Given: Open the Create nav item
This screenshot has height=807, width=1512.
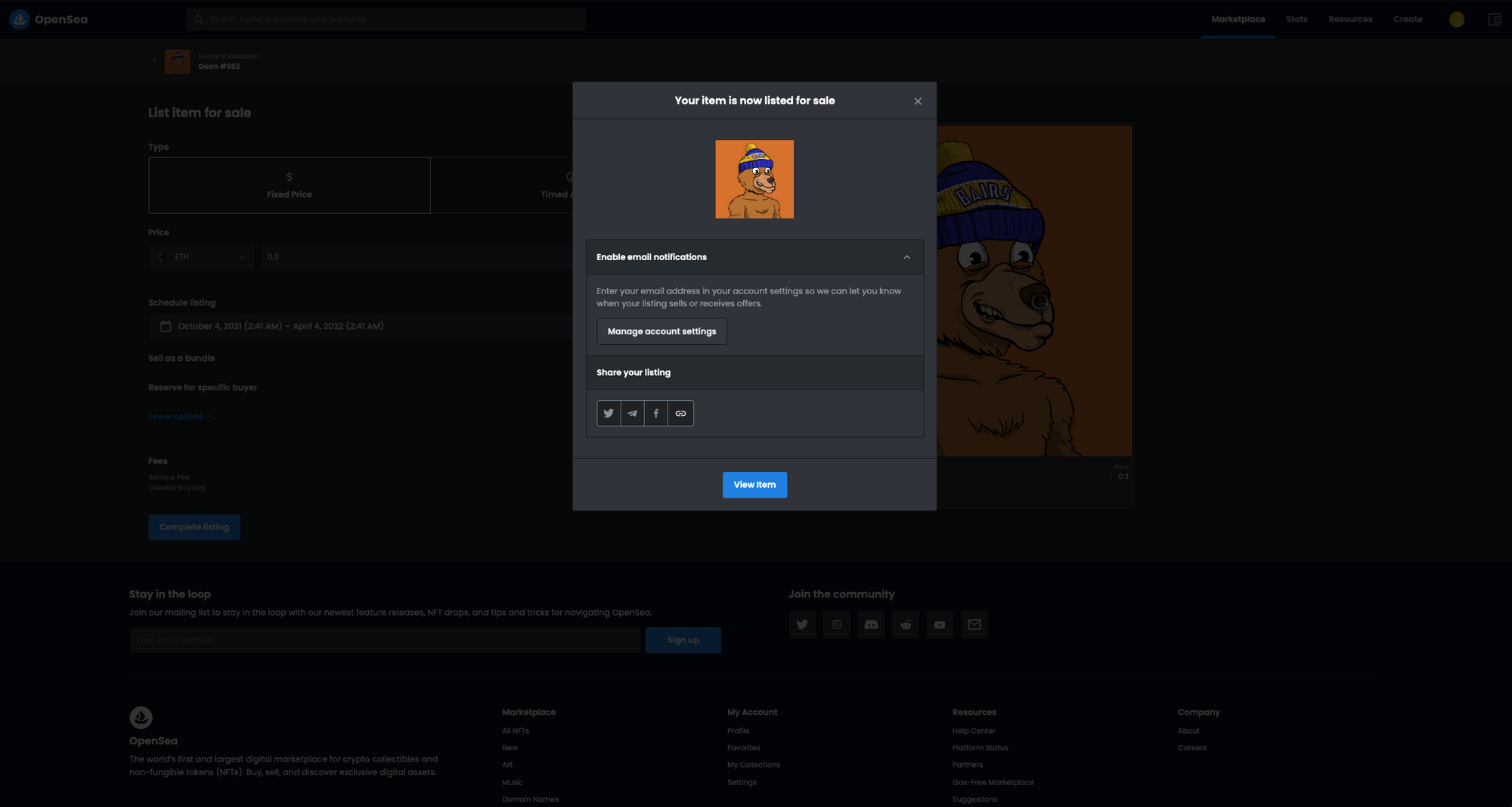Looking at the screenshot, I should [1408, 20].
